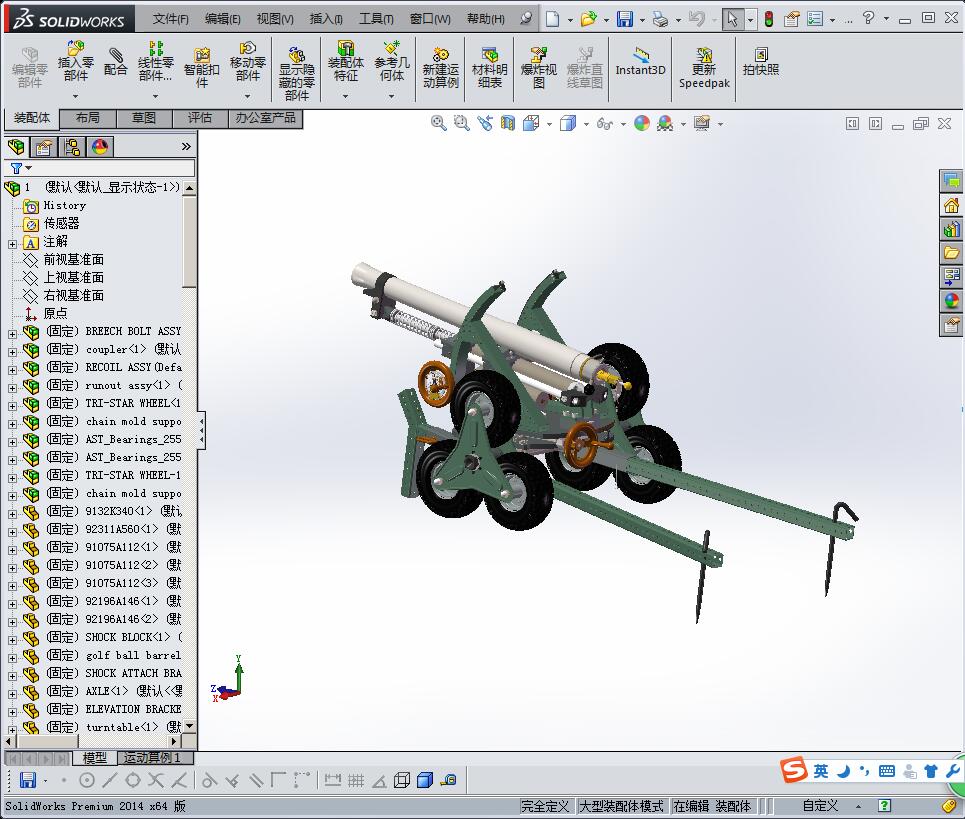The image size is (965, 819).
Task: Select the 原点 origin item
Action: pyautogui.click(x=55, y=313)
